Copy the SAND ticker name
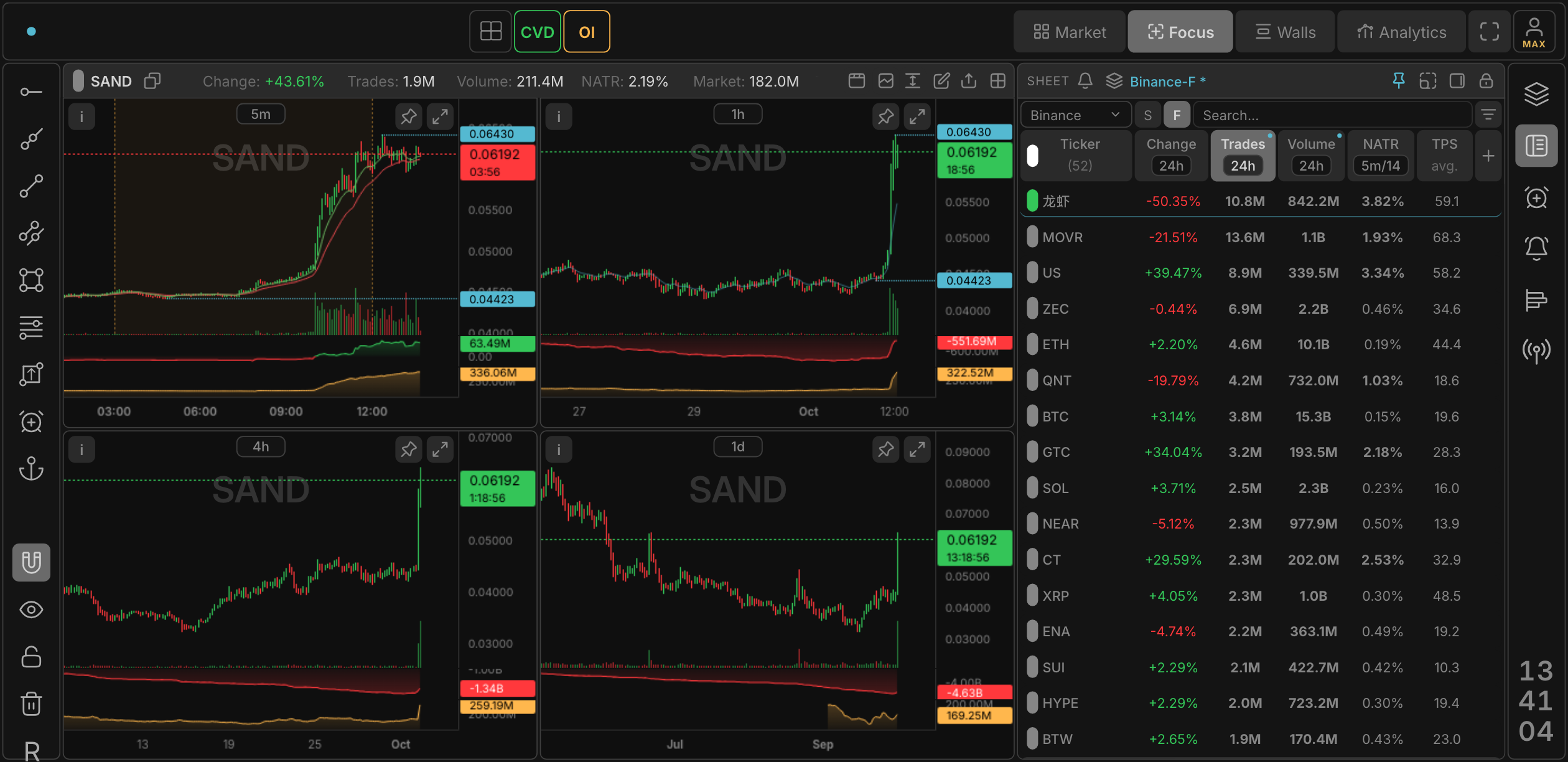 point(152,81)
